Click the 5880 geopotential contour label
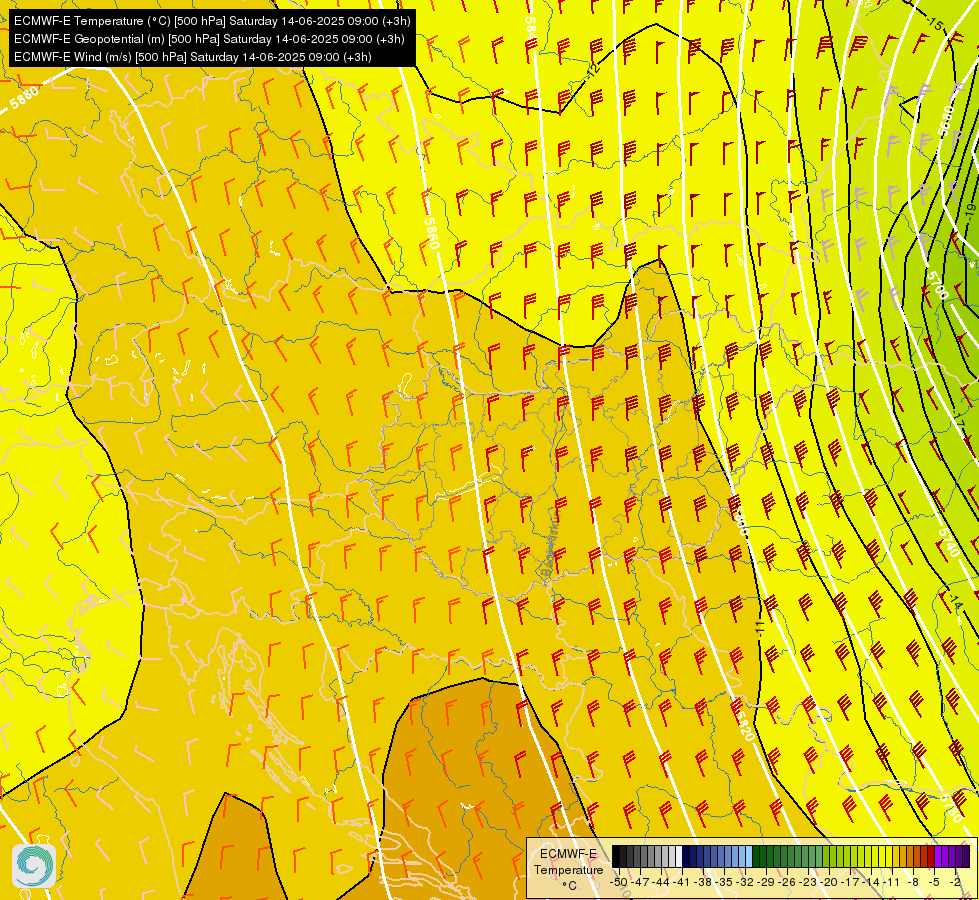Image resolution: width=979 pixels, height=900 pixels. (x=24, y=98)
